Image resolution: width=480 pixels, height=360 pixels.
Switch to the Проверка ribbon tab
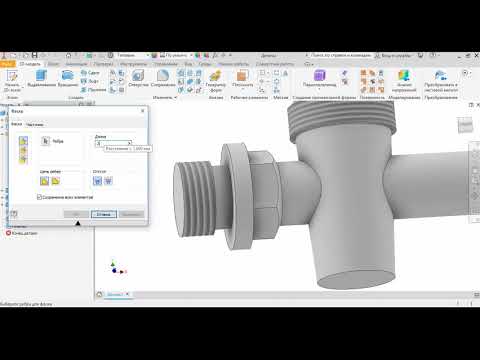[x=103, y=64]
